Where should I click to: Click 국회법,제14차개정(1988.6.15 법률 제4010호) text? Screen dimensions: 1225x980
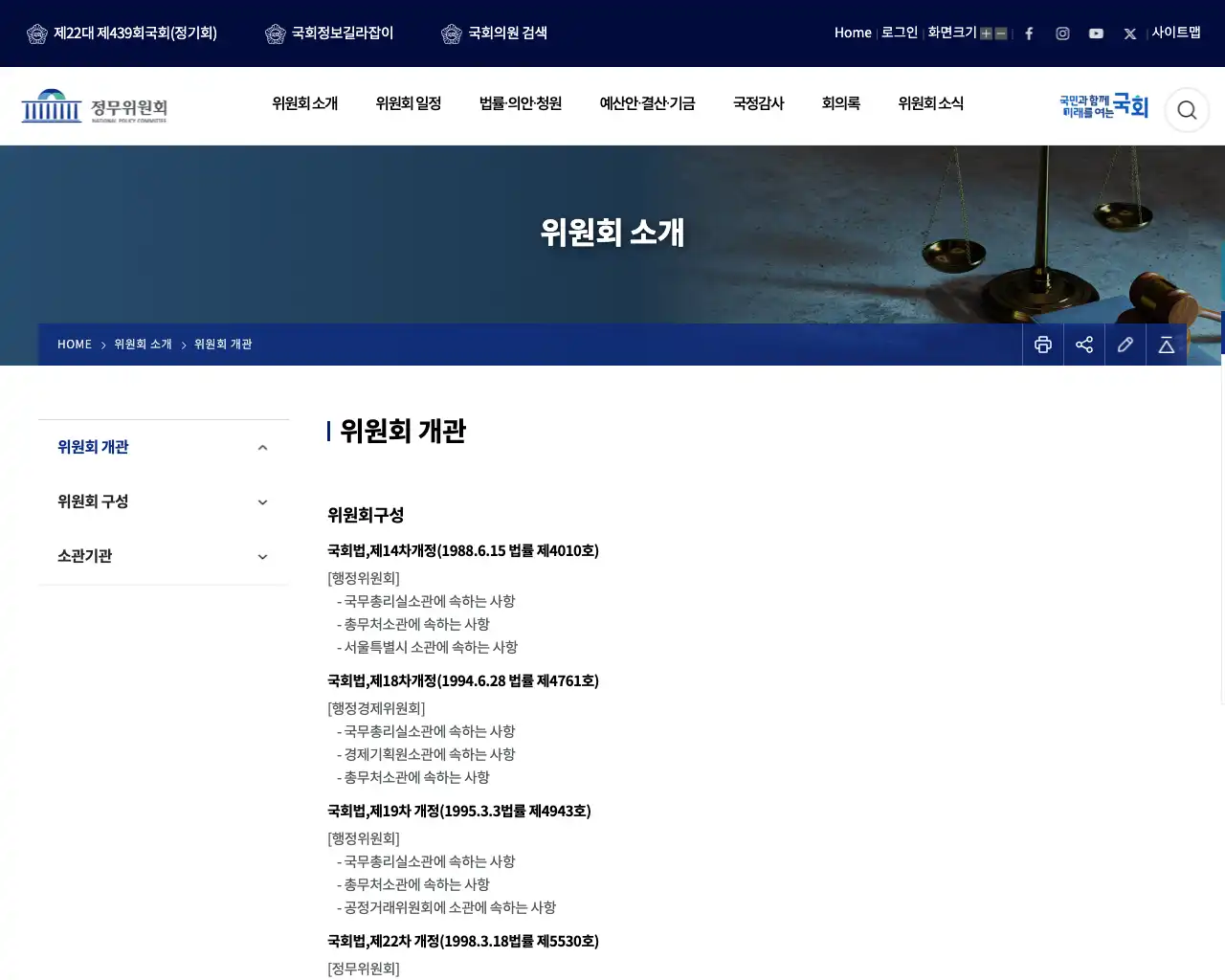tap(463, 551)
